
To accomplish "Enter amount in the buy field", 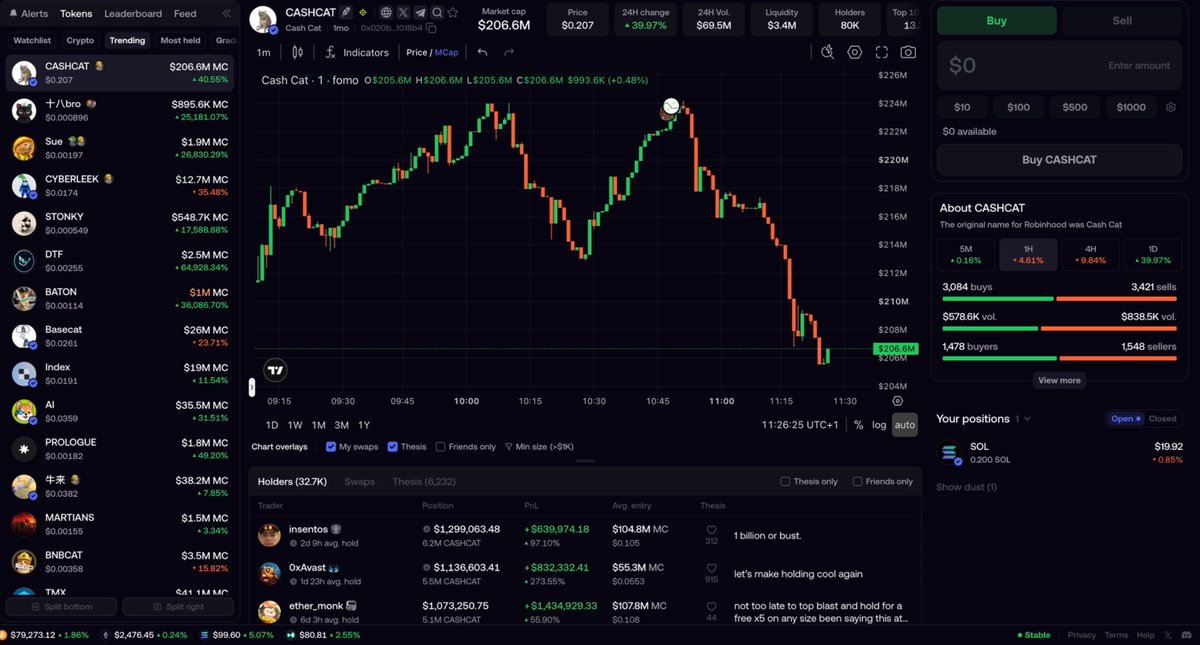I will point(1059,65).
